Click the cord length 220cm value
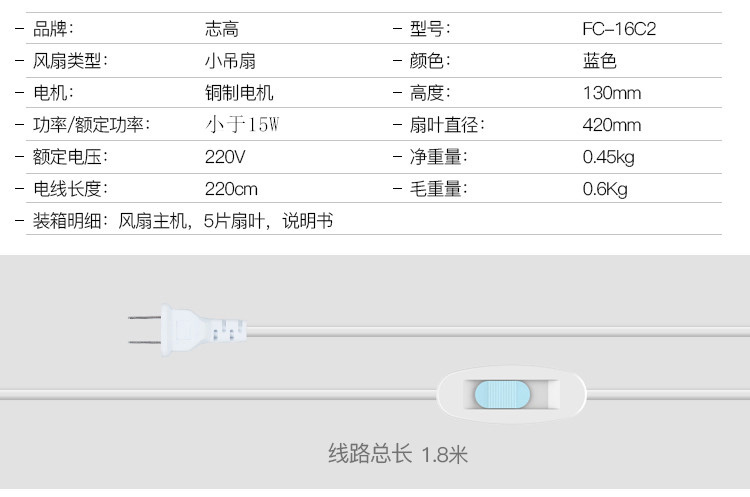Screen dimensions: 750x497 pos(231,189)
